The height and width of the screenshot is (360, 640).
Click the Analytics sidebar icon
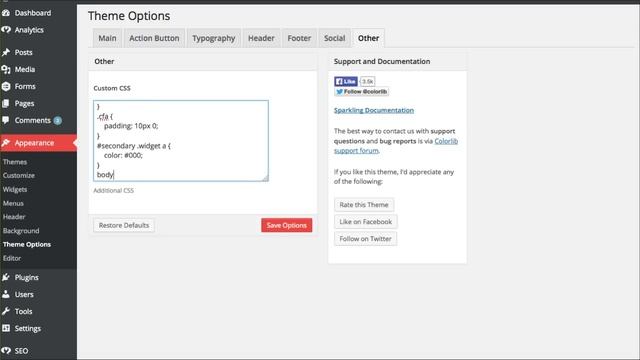pyautogui.click(x=6, y=30)
